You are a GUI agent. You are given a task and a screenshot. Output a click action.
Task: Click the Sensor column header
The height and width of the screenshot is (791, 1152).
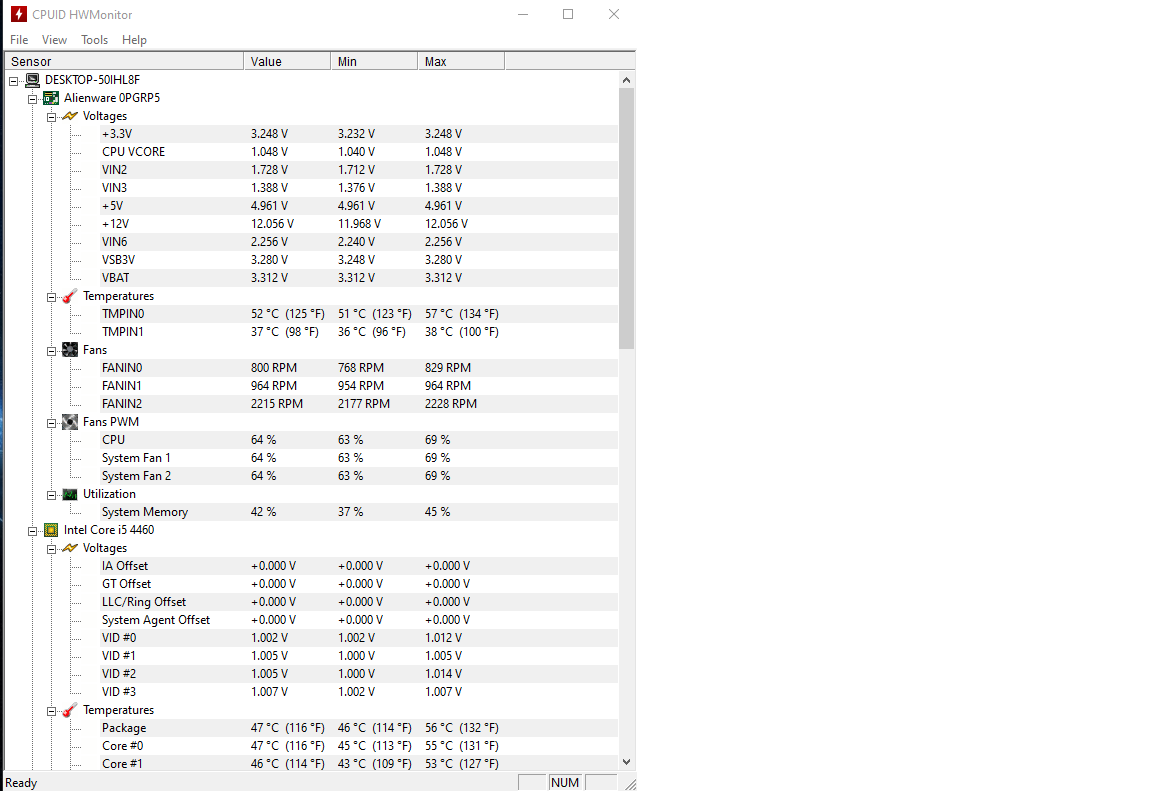pyautogui.click(x=124, y=62)
